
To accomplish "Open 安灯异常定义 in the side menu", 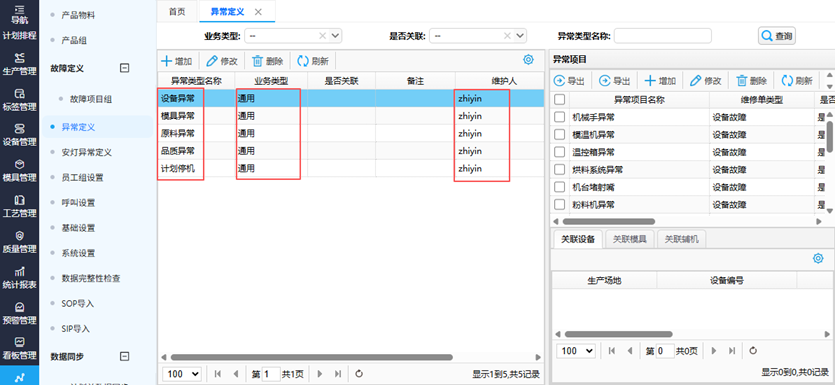I will click(87, 152).
